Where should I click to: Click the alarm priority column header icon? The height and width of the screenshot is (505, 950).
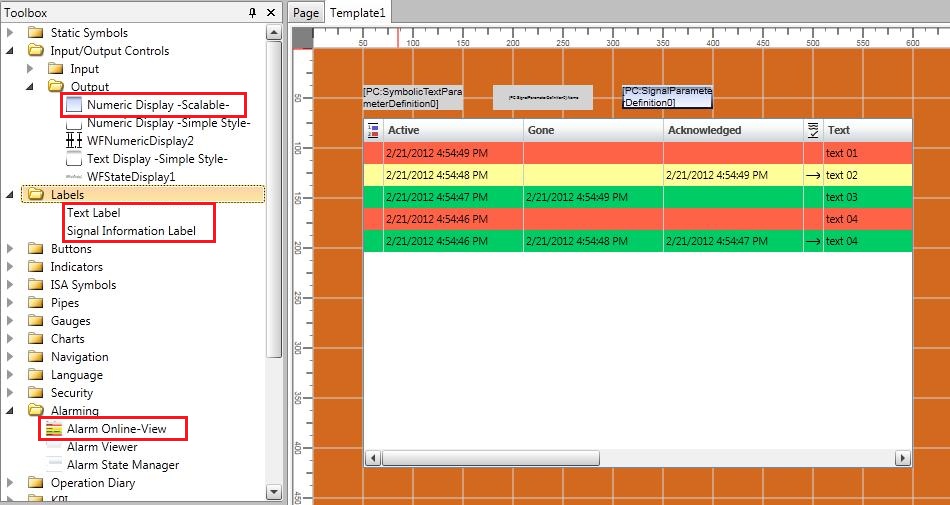pyautogui.click(x=373, y=130)
